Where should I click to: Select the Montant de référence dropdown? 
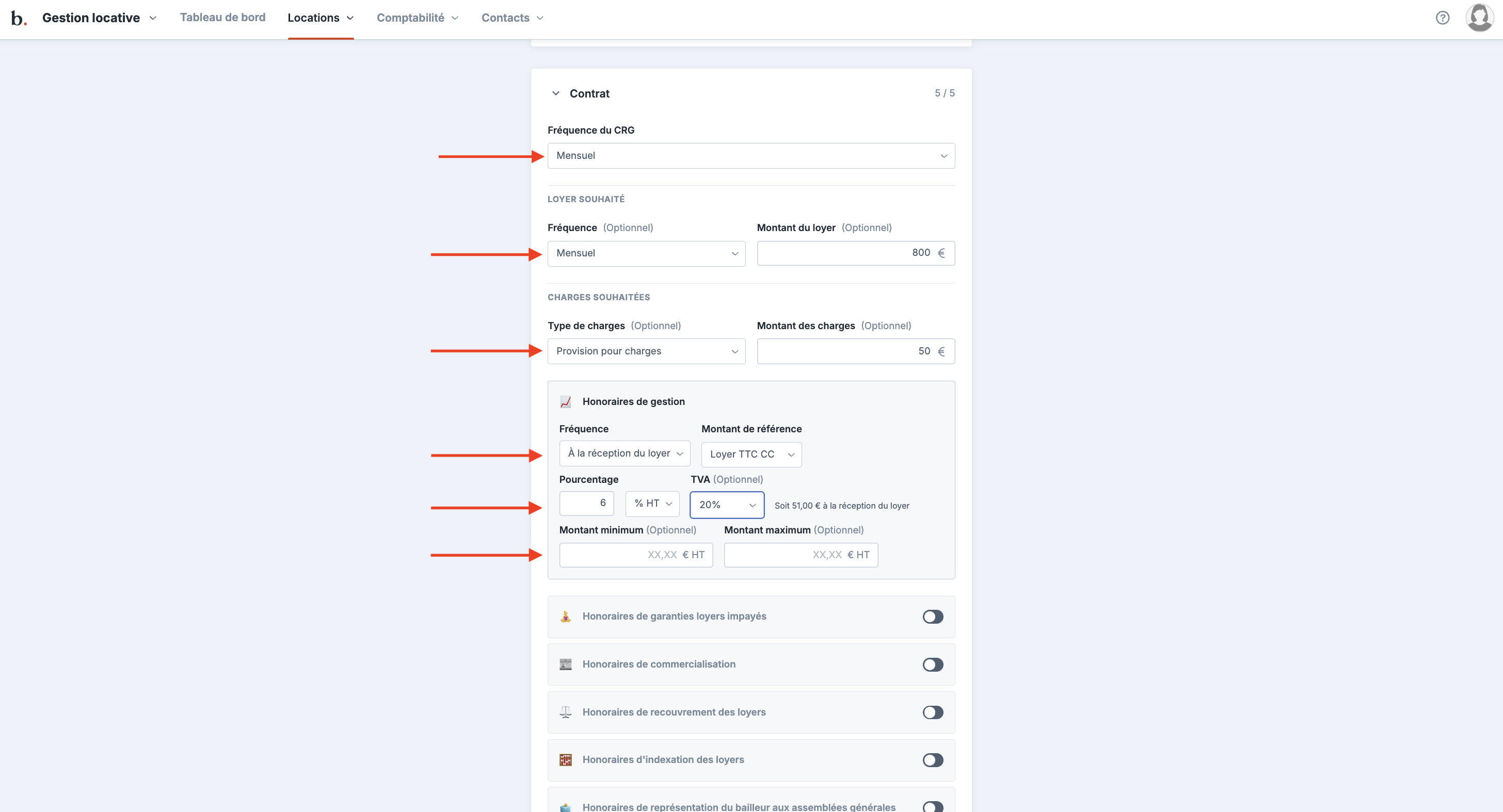751,454
